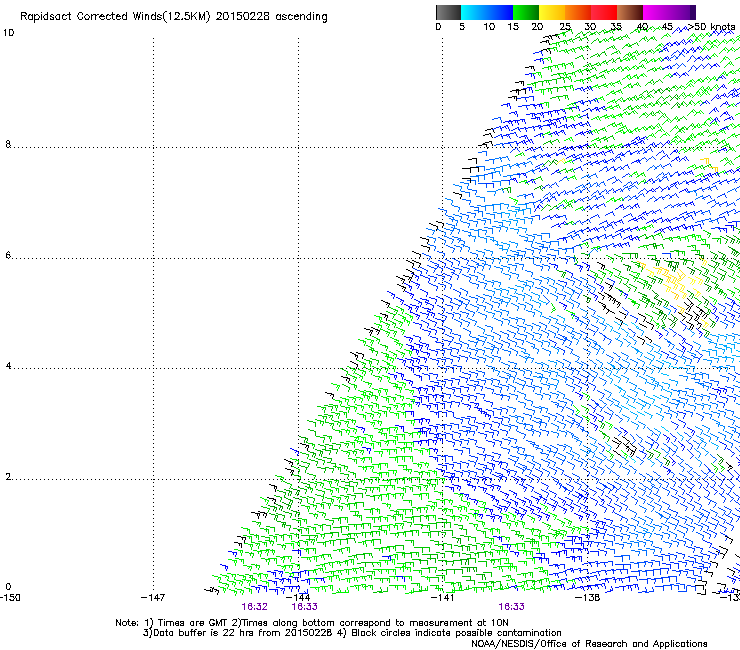Click the note 'Times are GMT' line
The height and width of the screenshot is (650, 740).
pyautogui.click(x=312, y=623)
